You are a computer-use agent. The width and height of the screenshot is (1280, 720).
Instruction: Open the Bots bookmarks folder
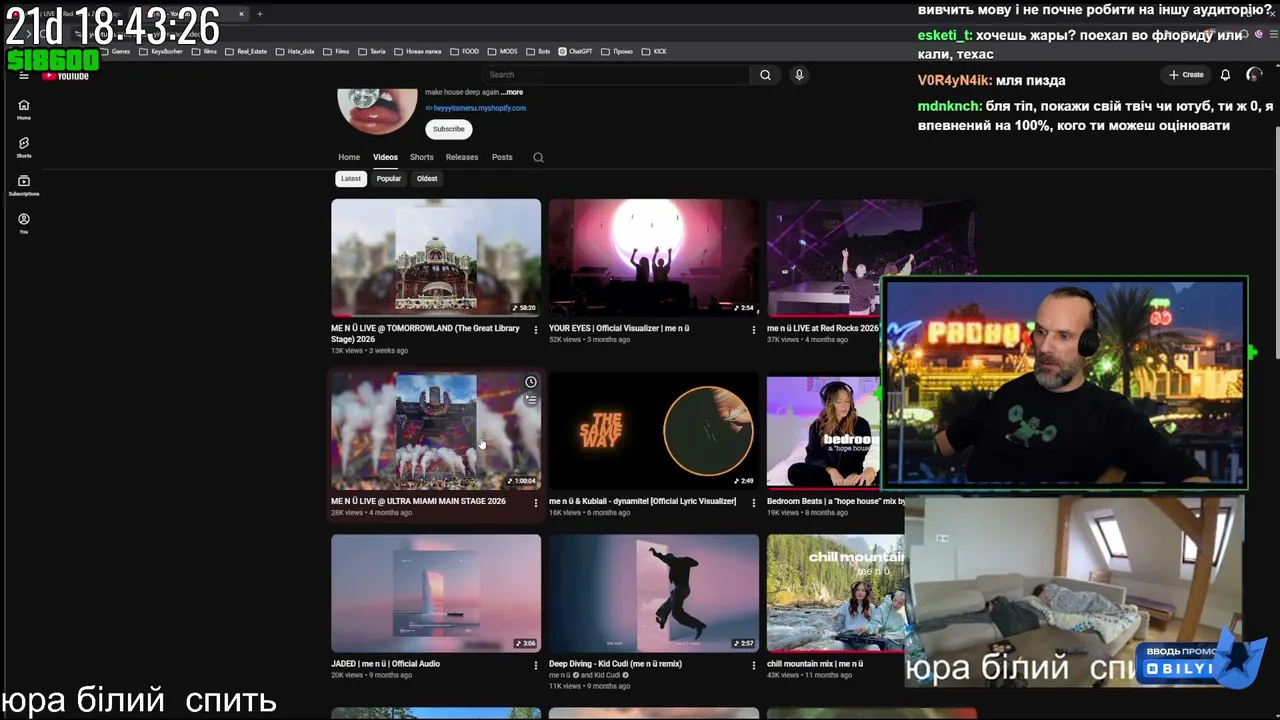tap(539, 51)
